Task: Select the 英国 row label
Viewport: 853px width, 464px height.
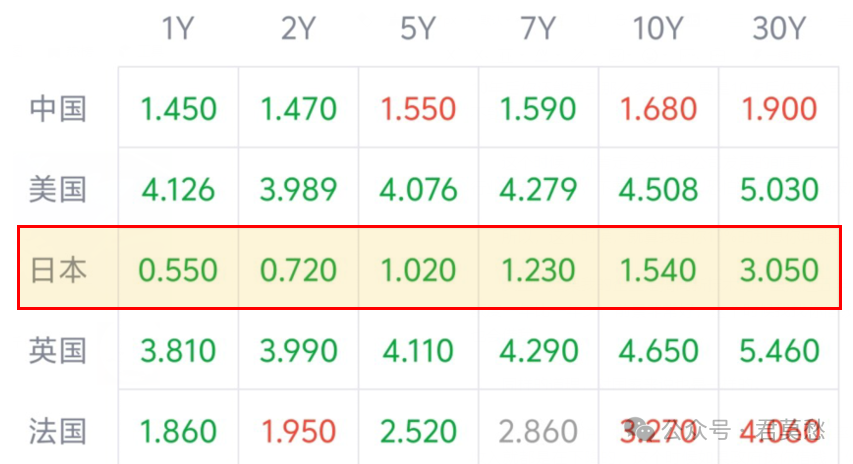Action: [58, 351]
